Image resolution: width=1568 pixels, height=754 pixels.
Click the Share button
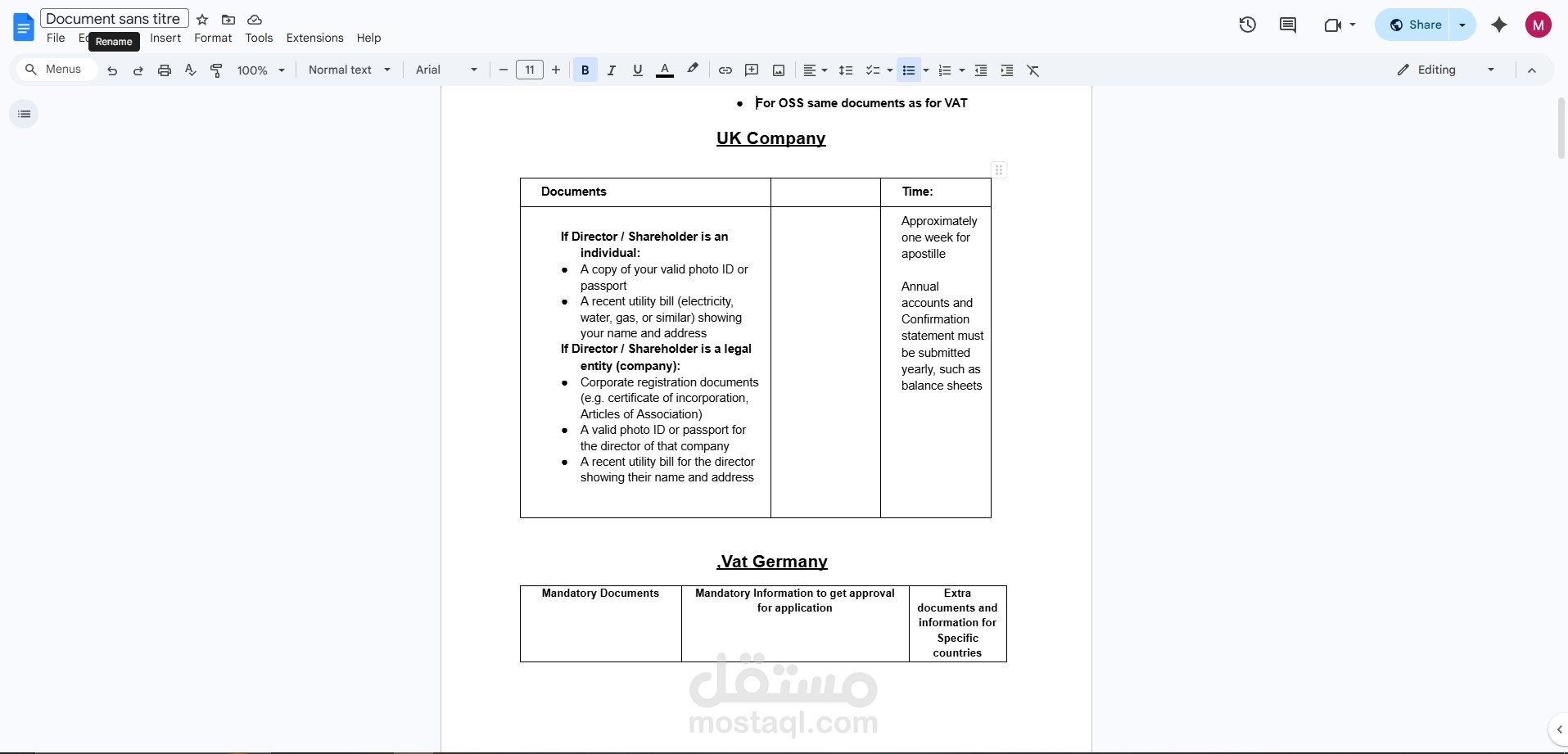1416,25
